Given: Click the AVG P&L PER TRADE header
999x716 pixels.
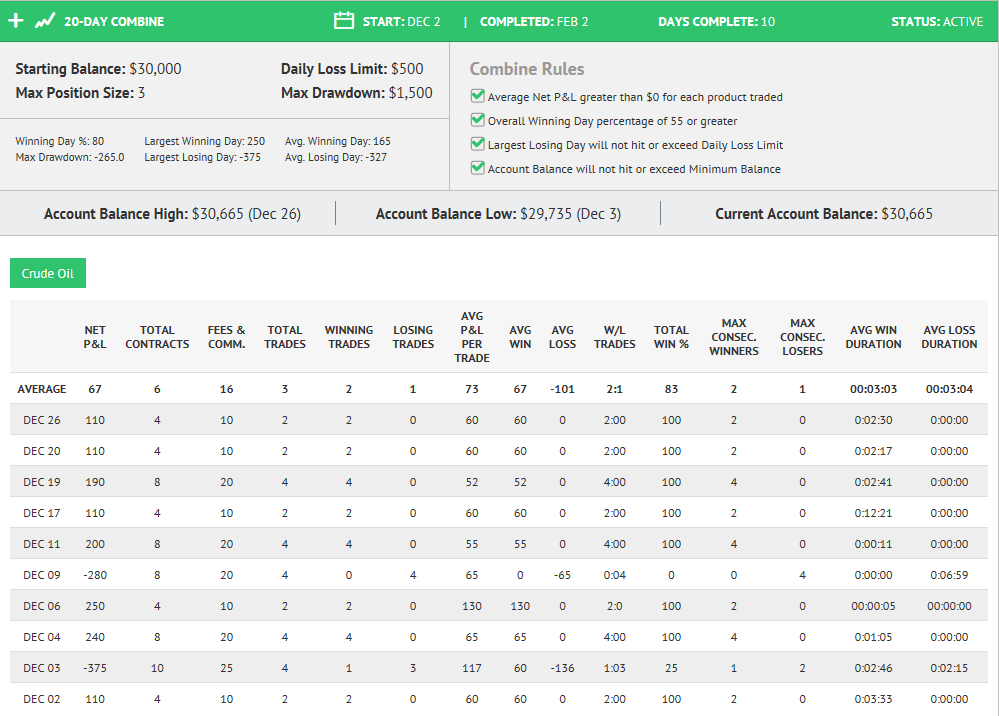Looking at the screenshot, I should pos(472,337).
